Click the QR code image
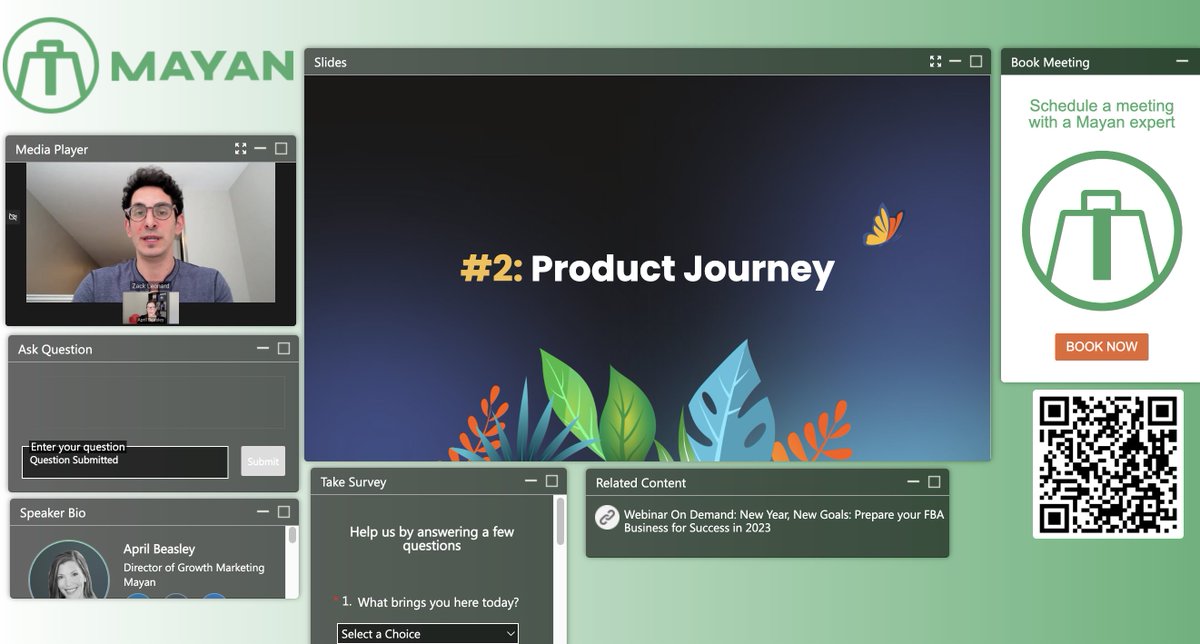The height and width of the screenshot is (644, 1200). 1107,464
